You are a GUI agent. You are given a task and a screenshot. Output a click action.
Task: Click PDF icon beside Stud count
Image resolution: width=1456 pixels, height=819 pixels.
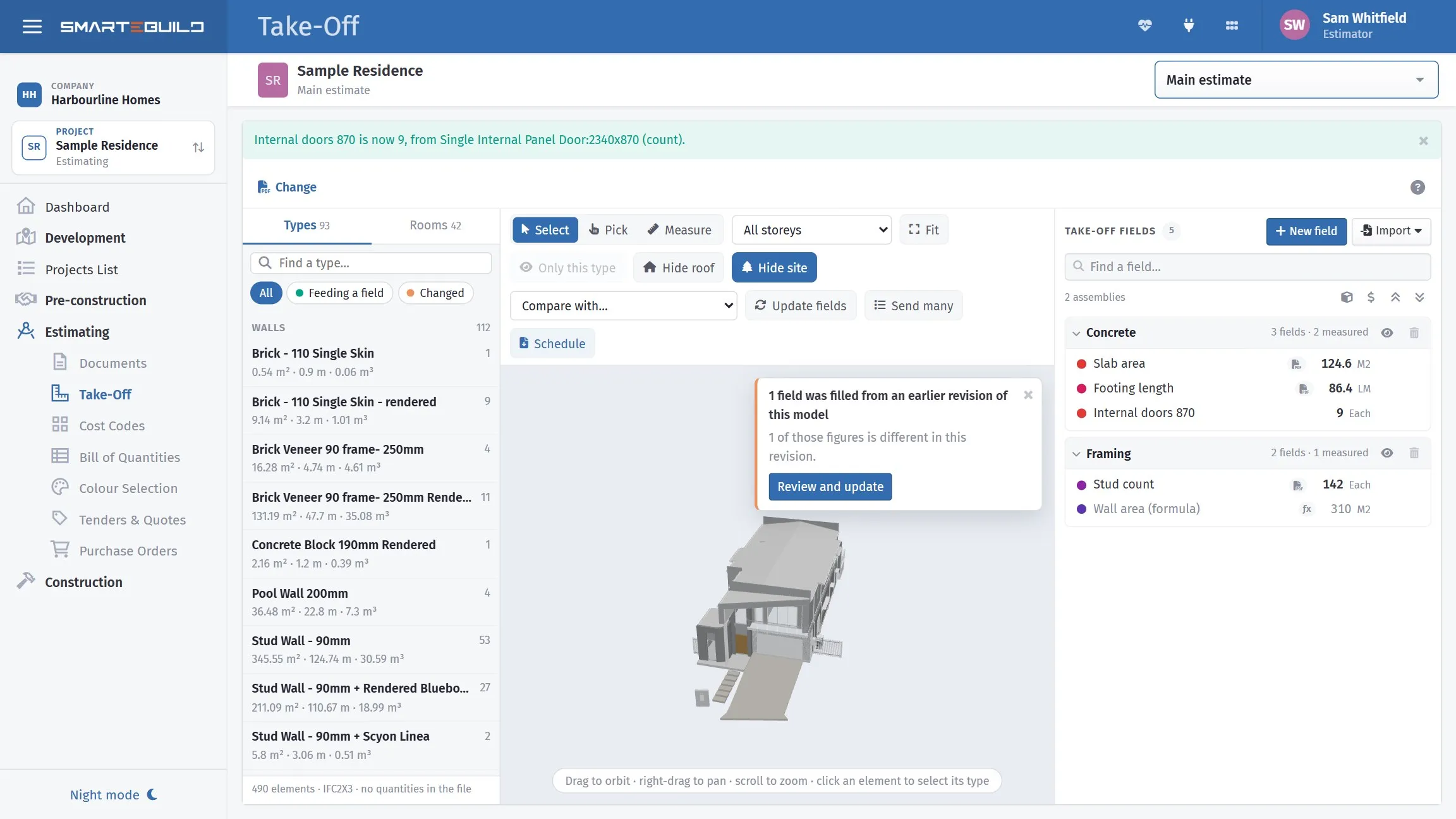click(1297, 485)
